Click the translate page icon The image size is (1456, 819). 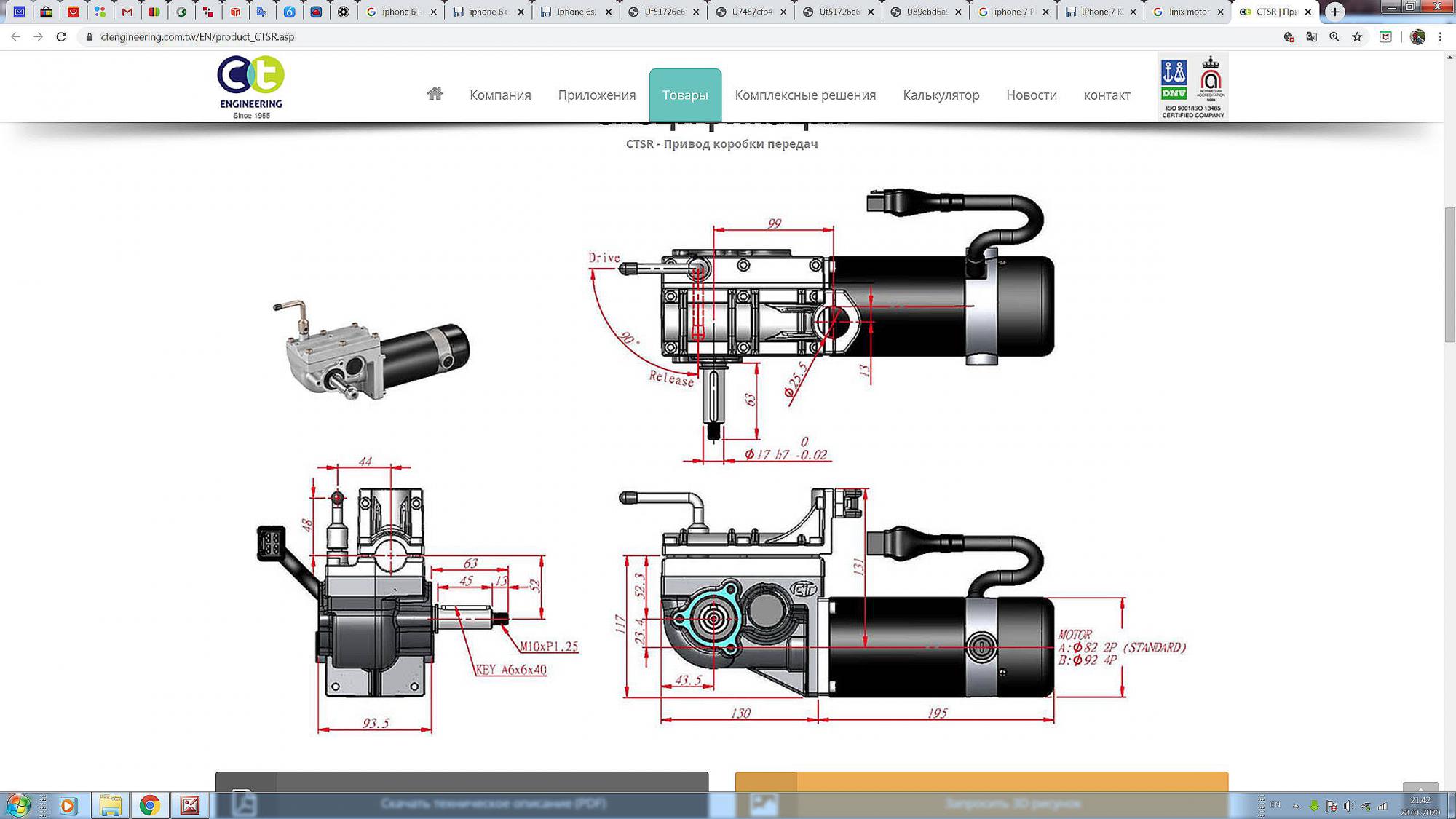click(x=1311, y=37)
